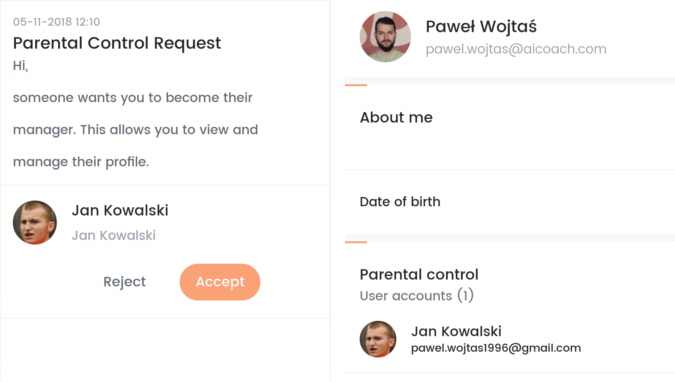Viewport: 675px width, 382px height.
Task: Select the User accounts (1) label
Action: (x=416, y=295)
